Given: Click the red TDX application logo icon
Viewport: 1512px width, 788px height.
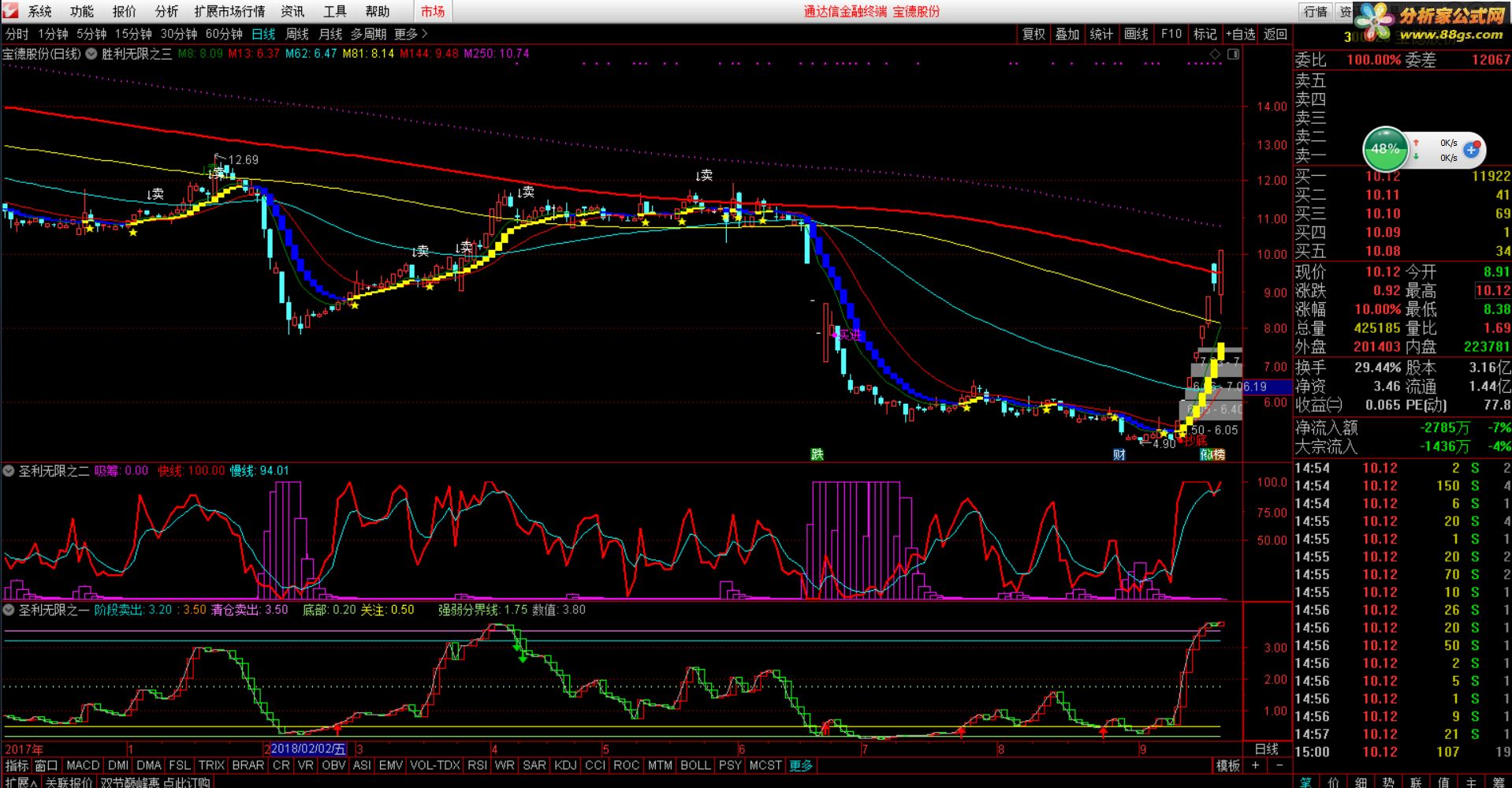Looking at the screenshot, I should point(9,10).
